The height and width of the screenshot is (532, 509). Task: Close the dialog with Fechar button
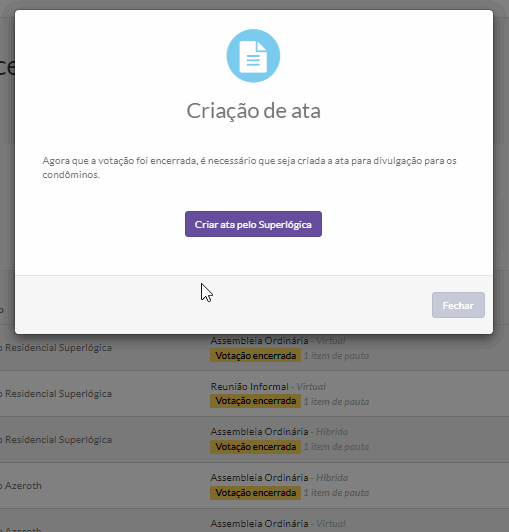(x=458, y=305)
